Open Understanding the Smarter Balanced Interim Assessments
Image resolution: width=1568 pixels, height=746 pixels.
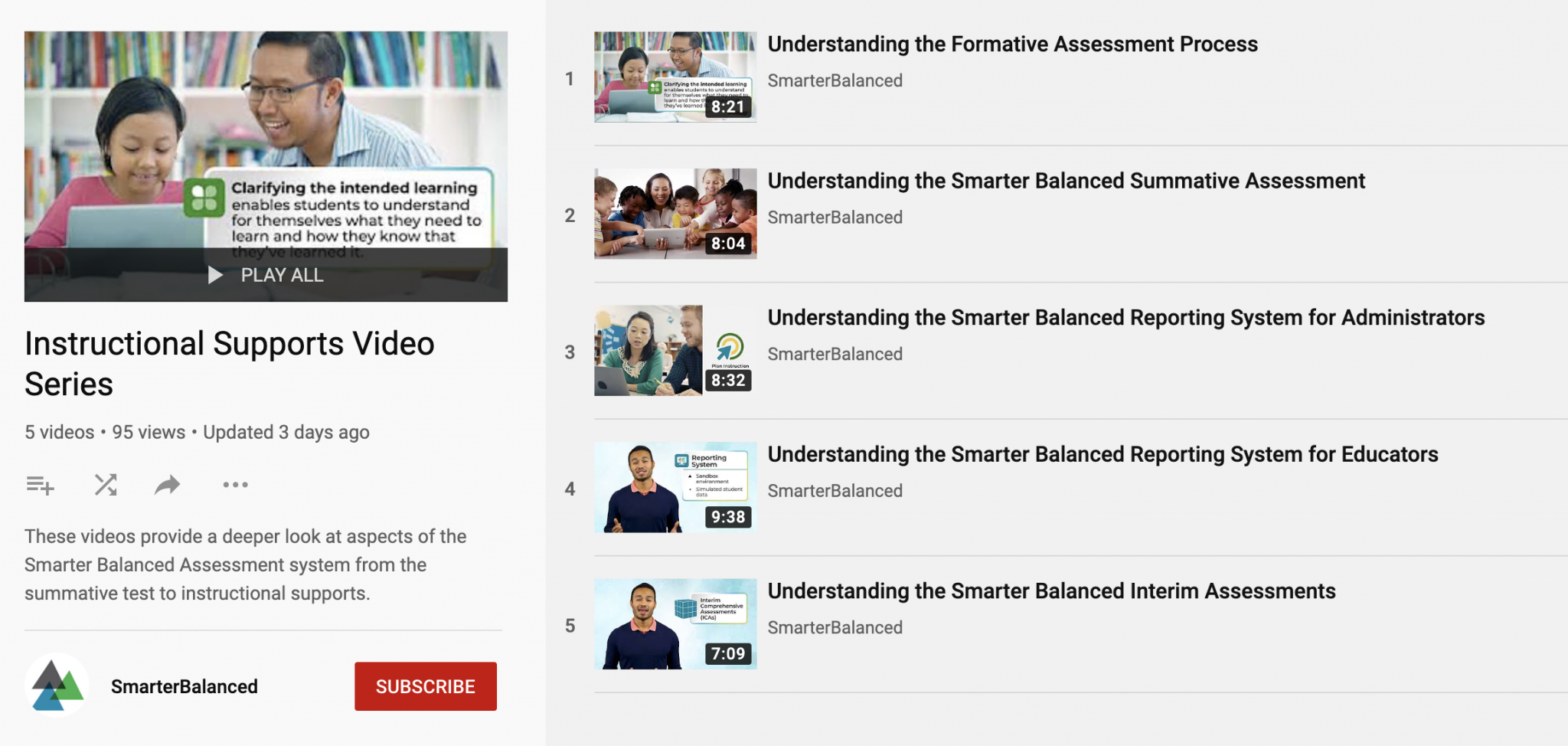(x=1052, y=591)
